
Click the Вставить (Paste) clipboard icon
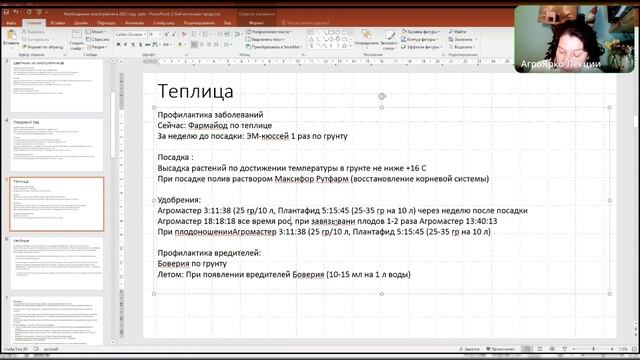11,35
